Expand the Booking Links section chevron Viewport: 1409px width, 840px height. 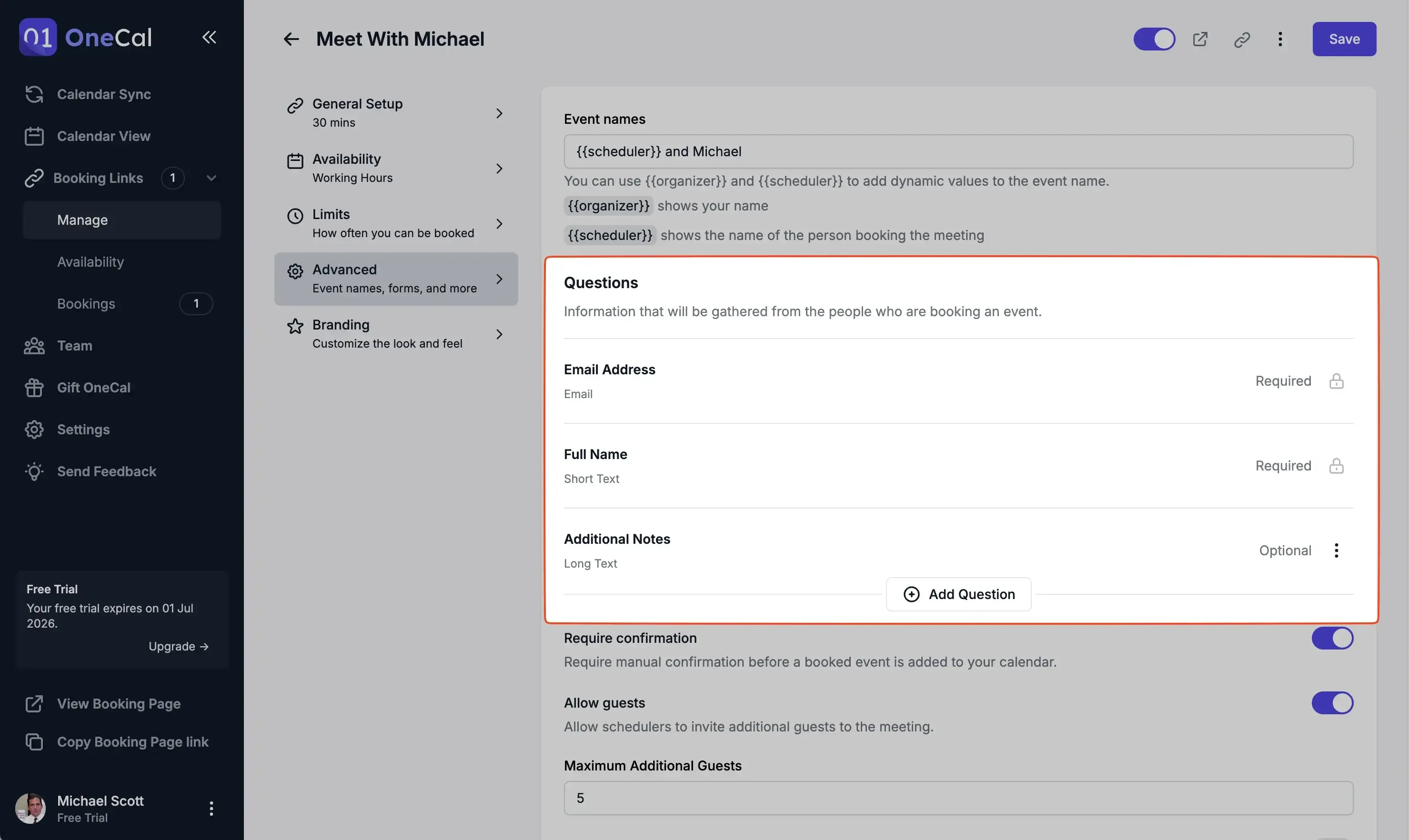click(x=211, y=178)
